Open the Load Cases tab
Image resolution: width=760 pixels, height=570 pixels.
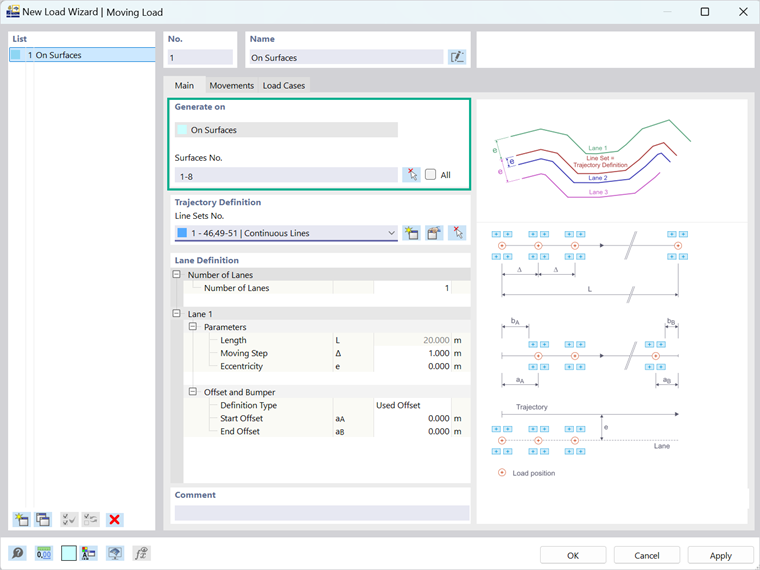pyautogui.click(x=284, y=85)
